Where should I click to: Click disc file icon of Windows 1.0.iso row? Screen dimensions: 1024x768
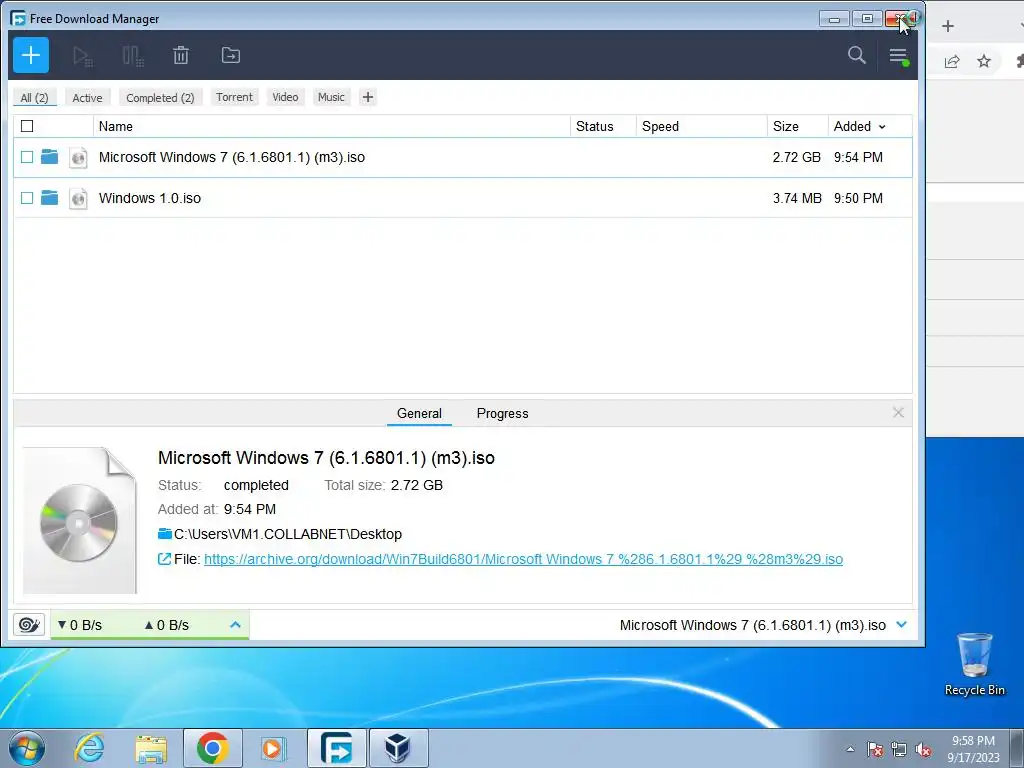click(x=78, y=198)
